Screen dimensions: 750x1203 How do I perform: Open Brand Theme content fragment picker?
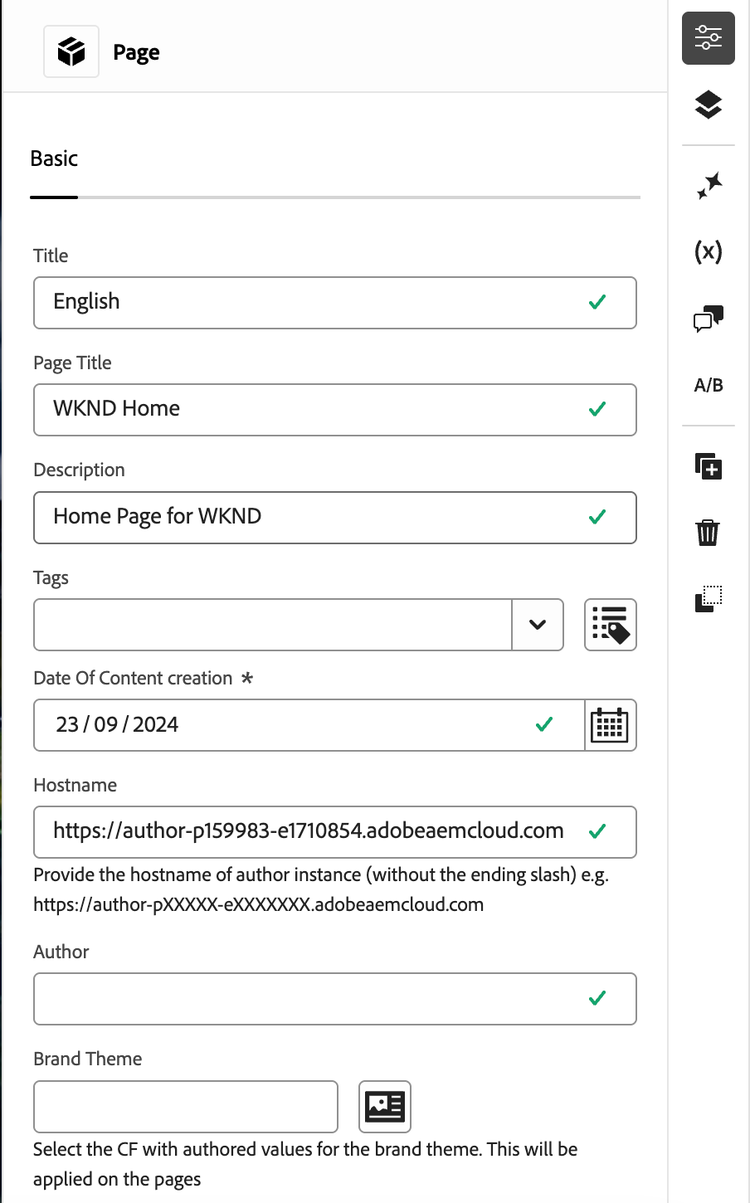click(x=385, y=1106)
